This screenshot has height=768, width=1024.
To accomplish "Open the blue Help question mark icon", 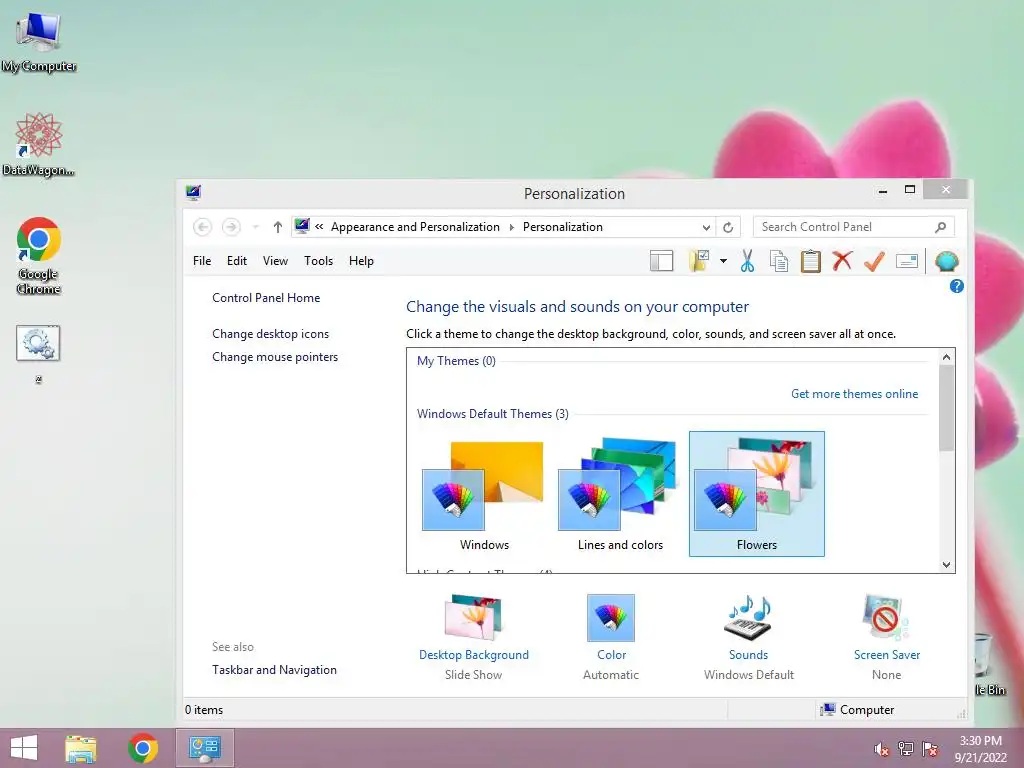I will coord(956,286).
